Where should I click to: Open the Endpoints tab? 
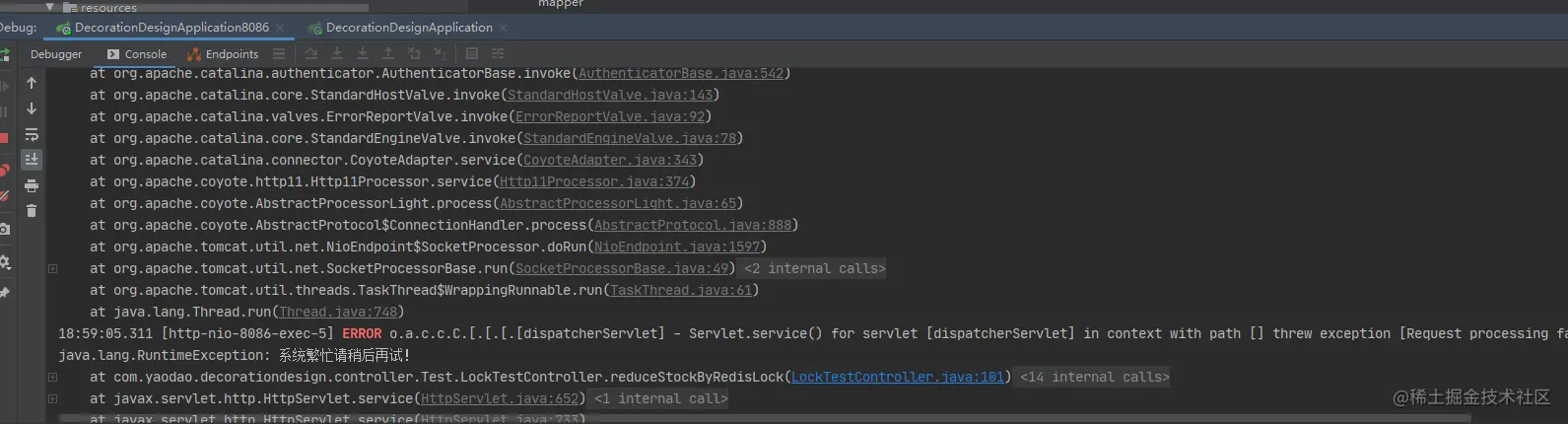tap(223, 54)
